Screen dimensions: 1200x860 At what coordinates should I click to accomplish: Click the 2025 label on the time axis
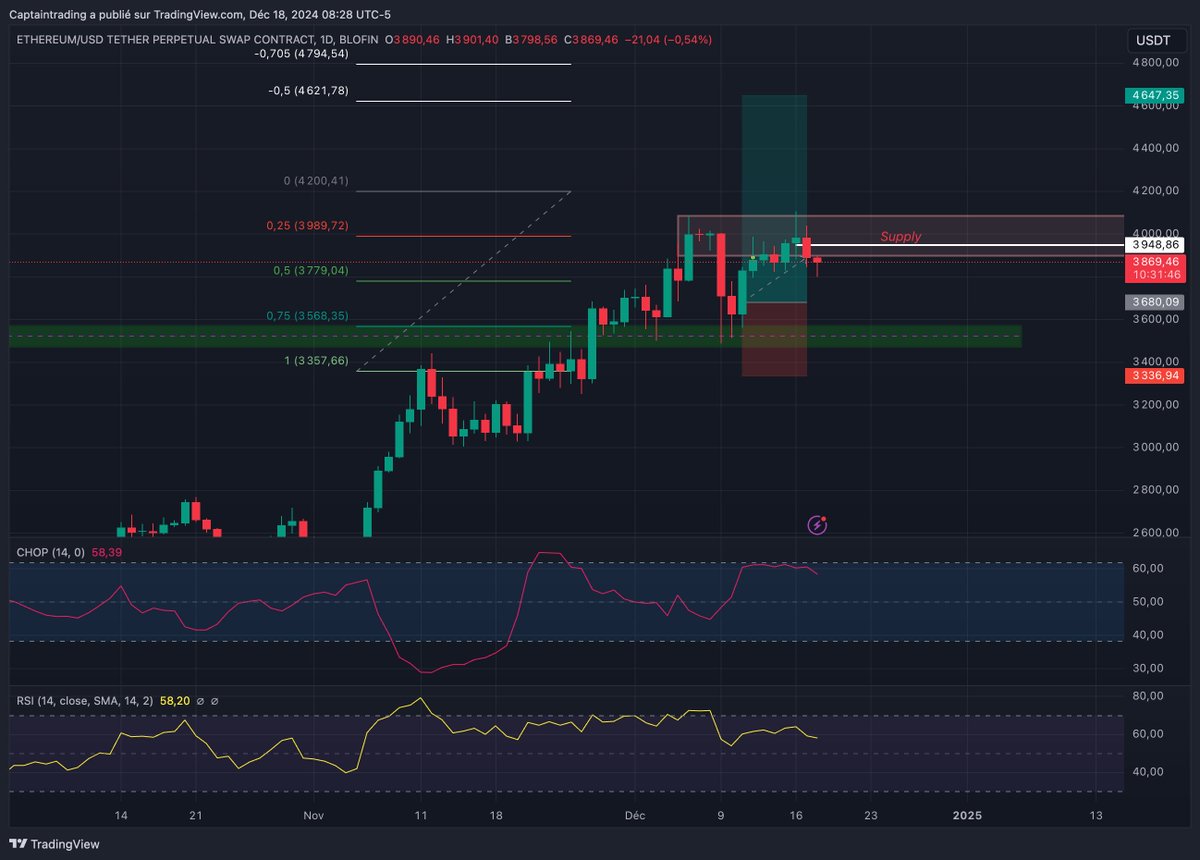point(967,816)
